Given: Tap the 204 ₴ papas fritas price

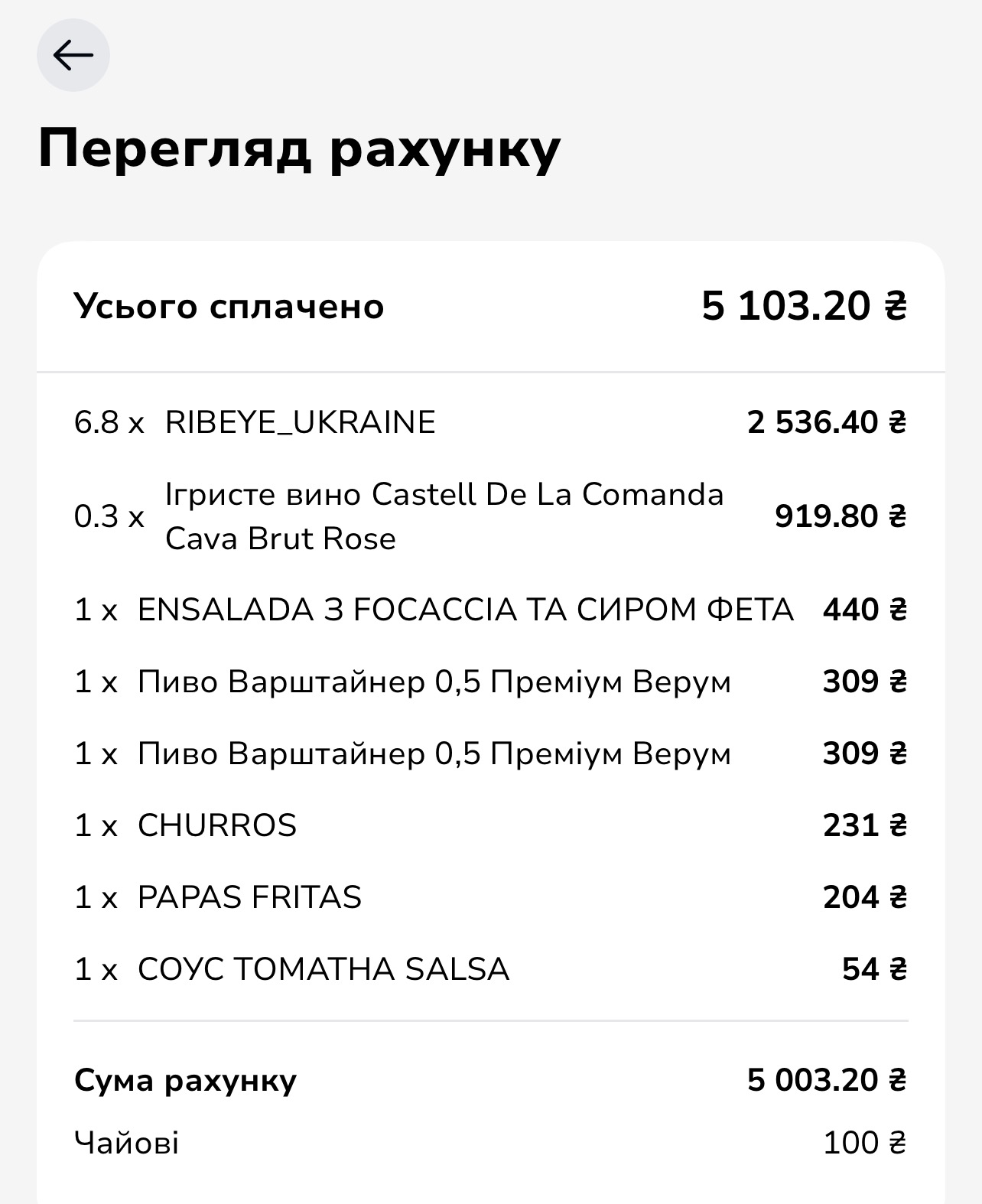Looking at the screenshot, I should click(865, 897).
